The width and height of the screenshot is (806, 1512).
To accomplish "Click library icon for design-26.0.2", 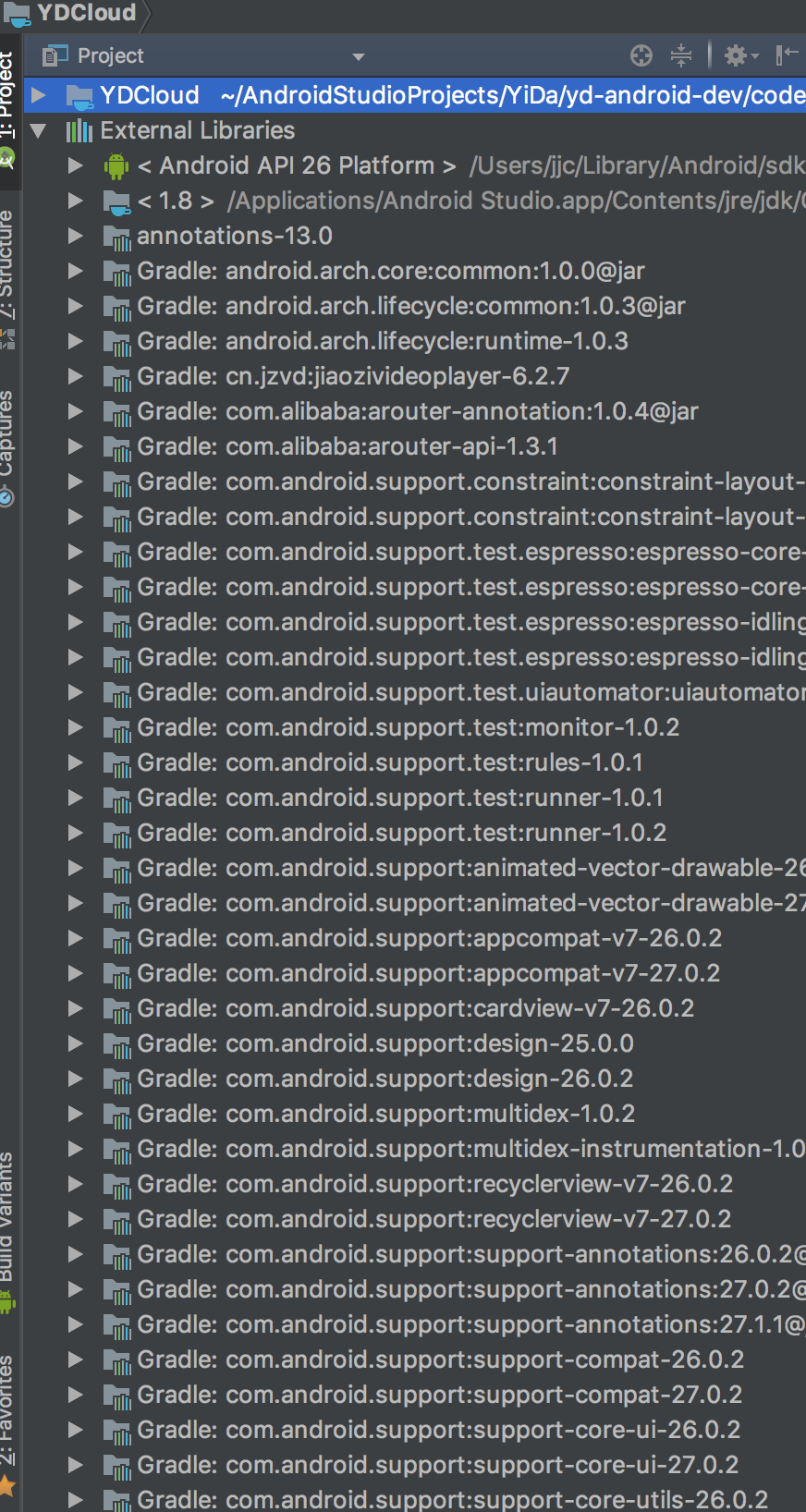I will (116, 1080).
